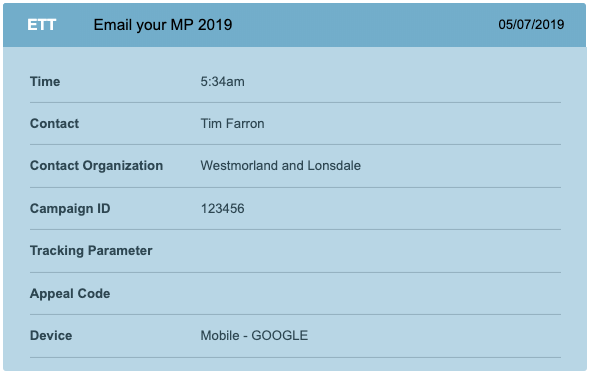Click the Contact row in the details table

click(x=295, y=123)
